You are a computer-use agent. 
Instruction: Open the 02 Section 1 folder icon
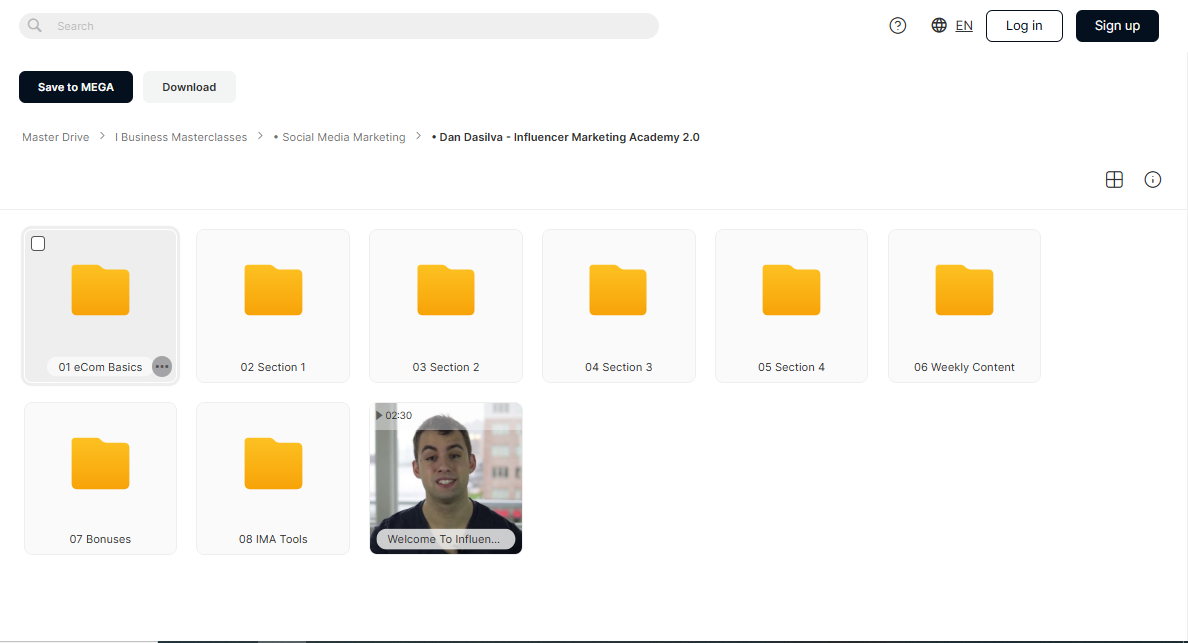click(x=273, y=290)
